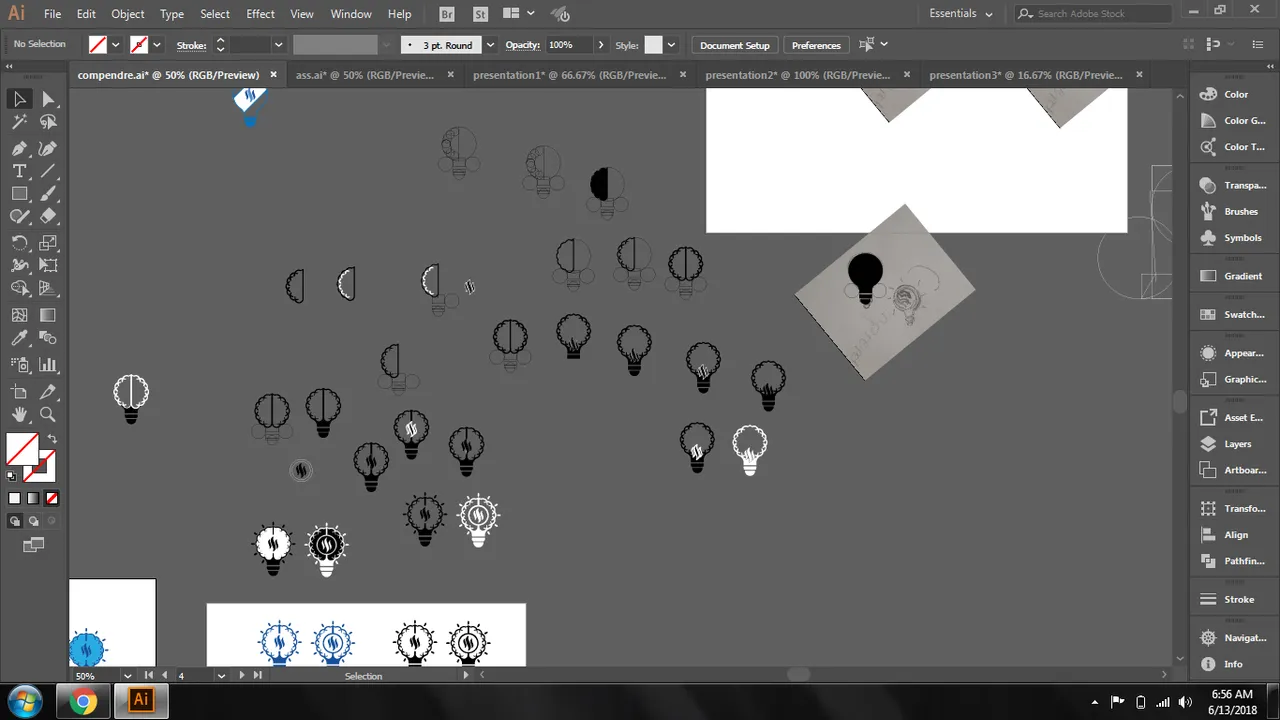Select the Pen tool

point(19,148)
